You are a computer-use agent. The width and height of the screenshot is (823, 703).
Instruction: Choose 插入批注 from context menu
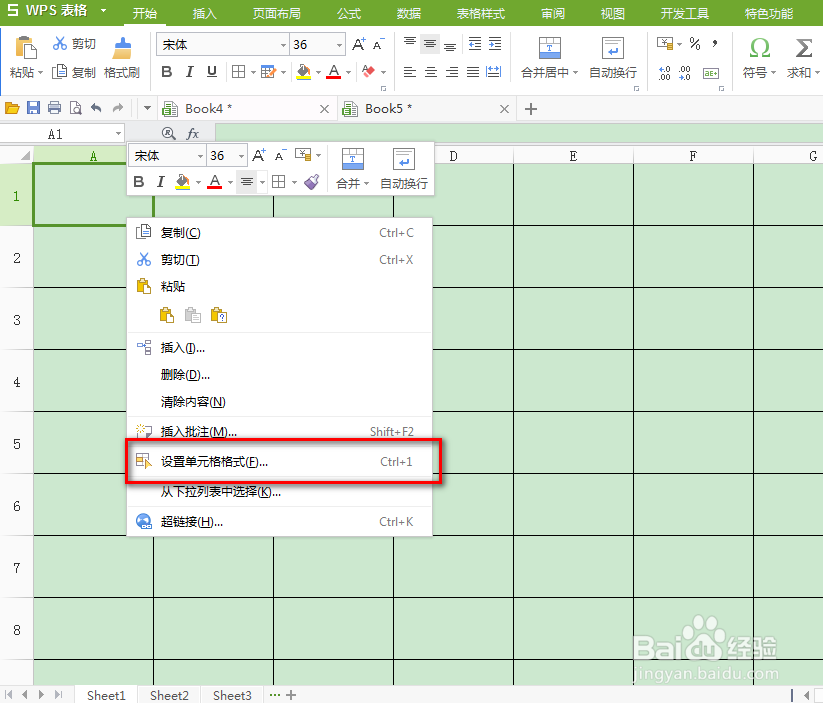point(280,432)
